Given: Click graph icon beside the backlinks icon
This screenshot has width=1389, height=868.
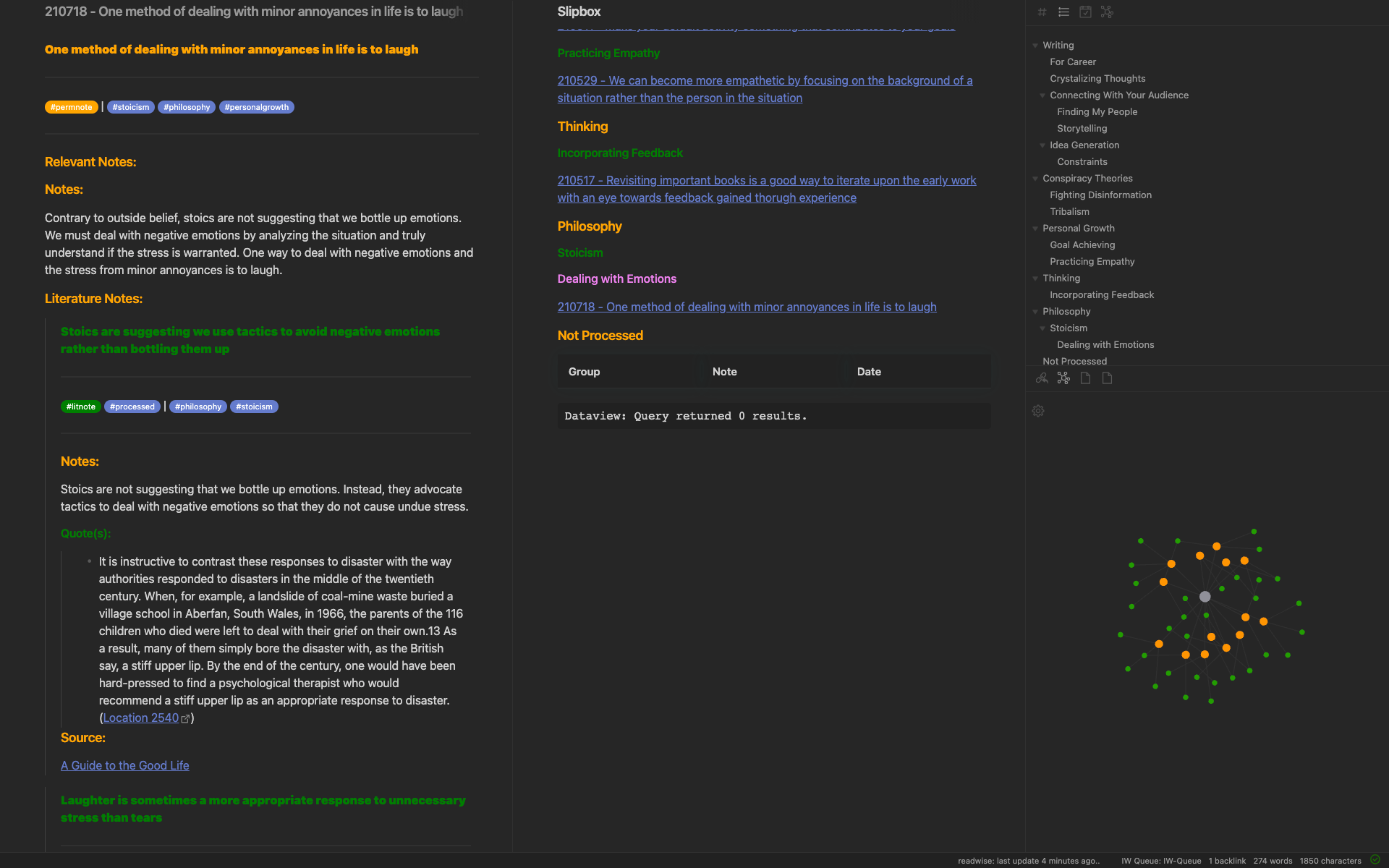Looking at the screenshot, I should (x=1063, y=378).
